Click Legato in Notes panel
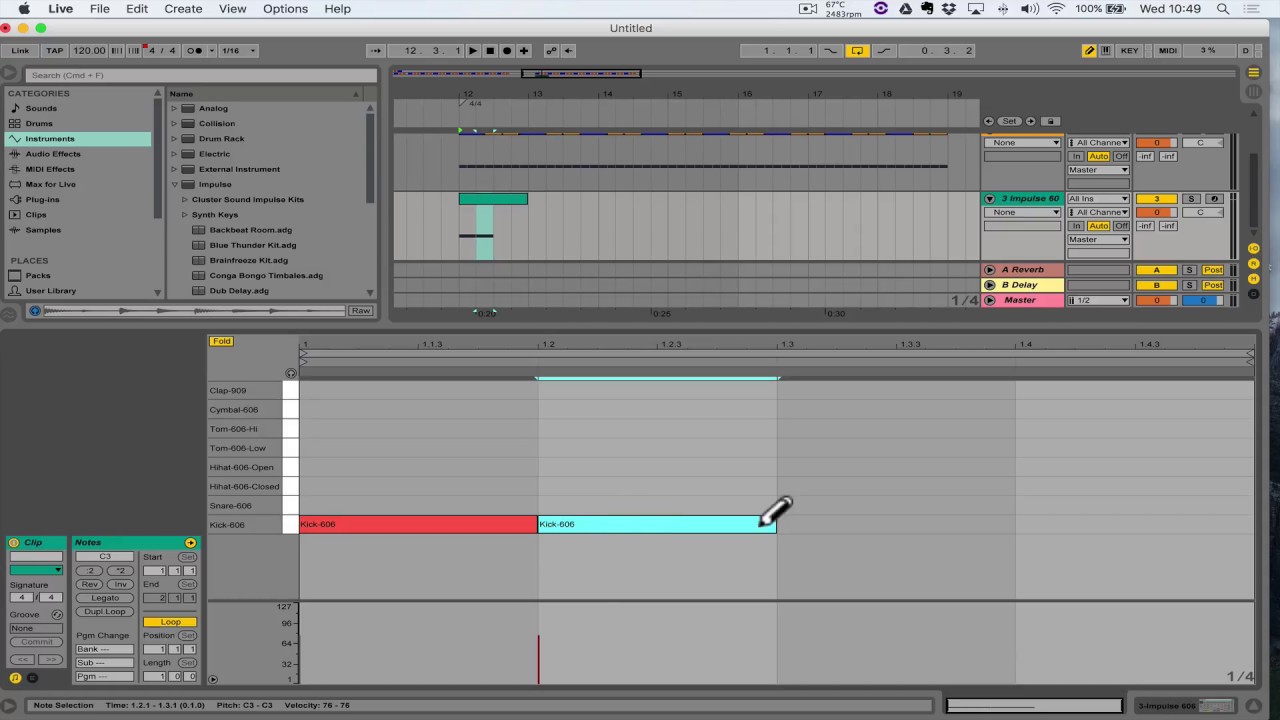Screen dimensions: 1280x720 105,598
